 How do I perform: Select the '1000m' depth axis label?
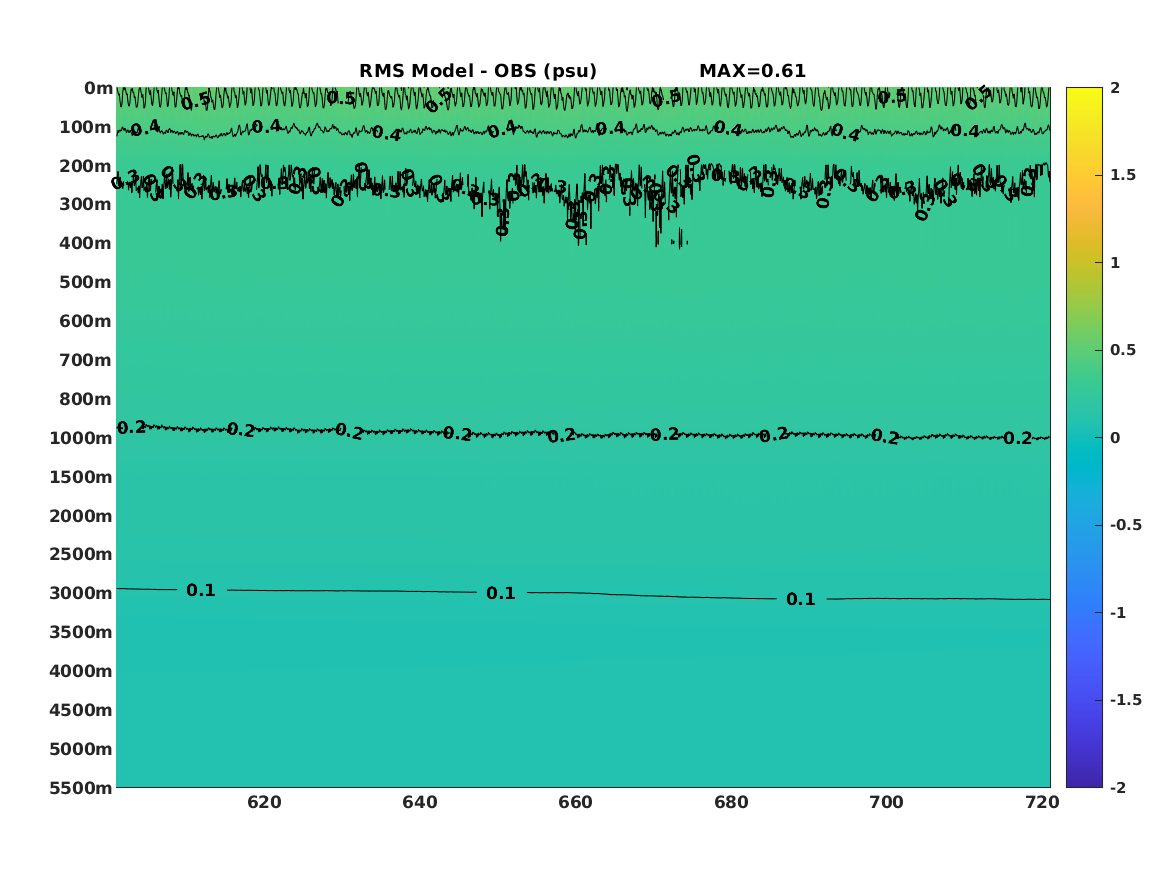81,438
